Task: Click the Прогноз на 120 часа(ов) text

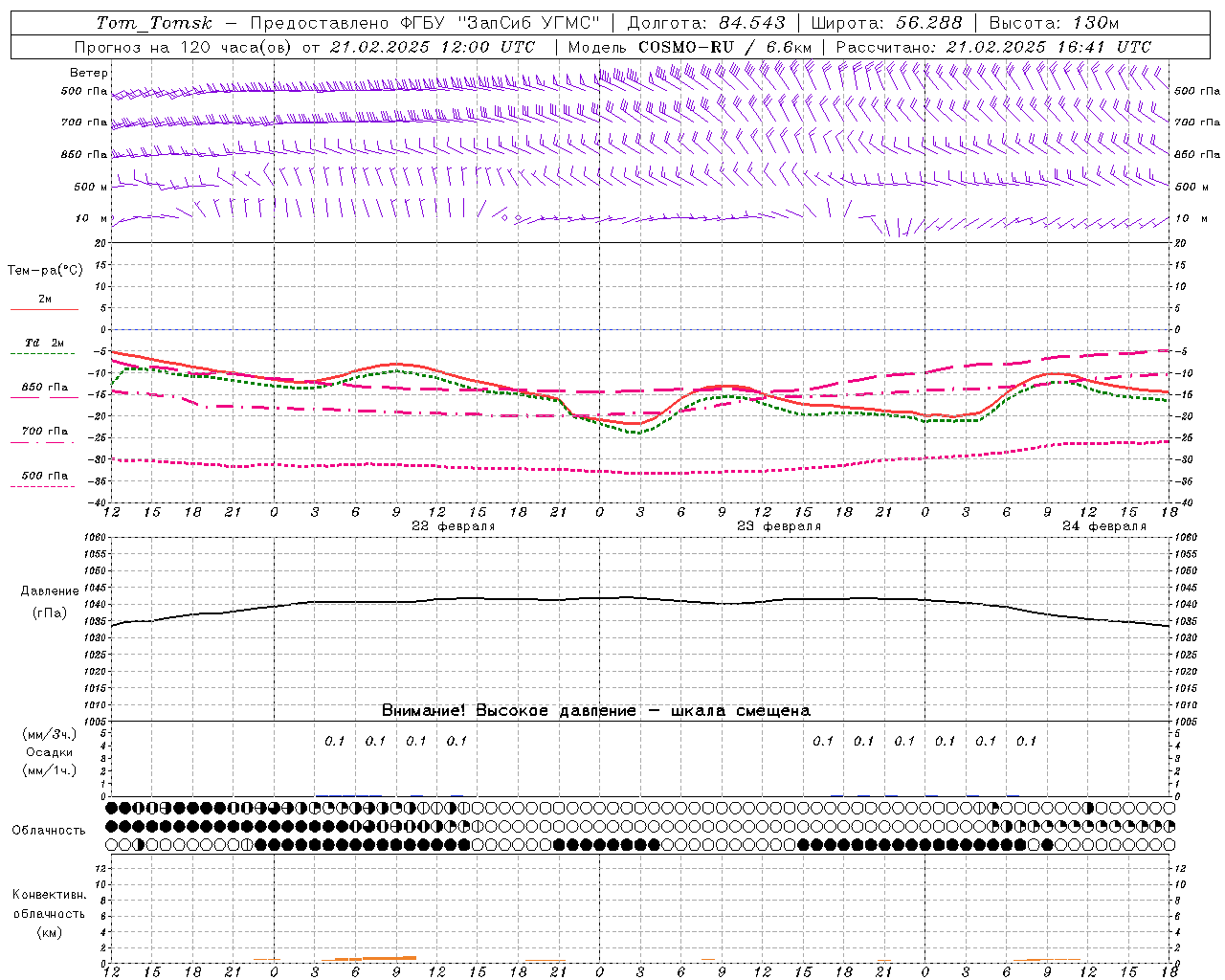Action: click(x=183, y=47)
